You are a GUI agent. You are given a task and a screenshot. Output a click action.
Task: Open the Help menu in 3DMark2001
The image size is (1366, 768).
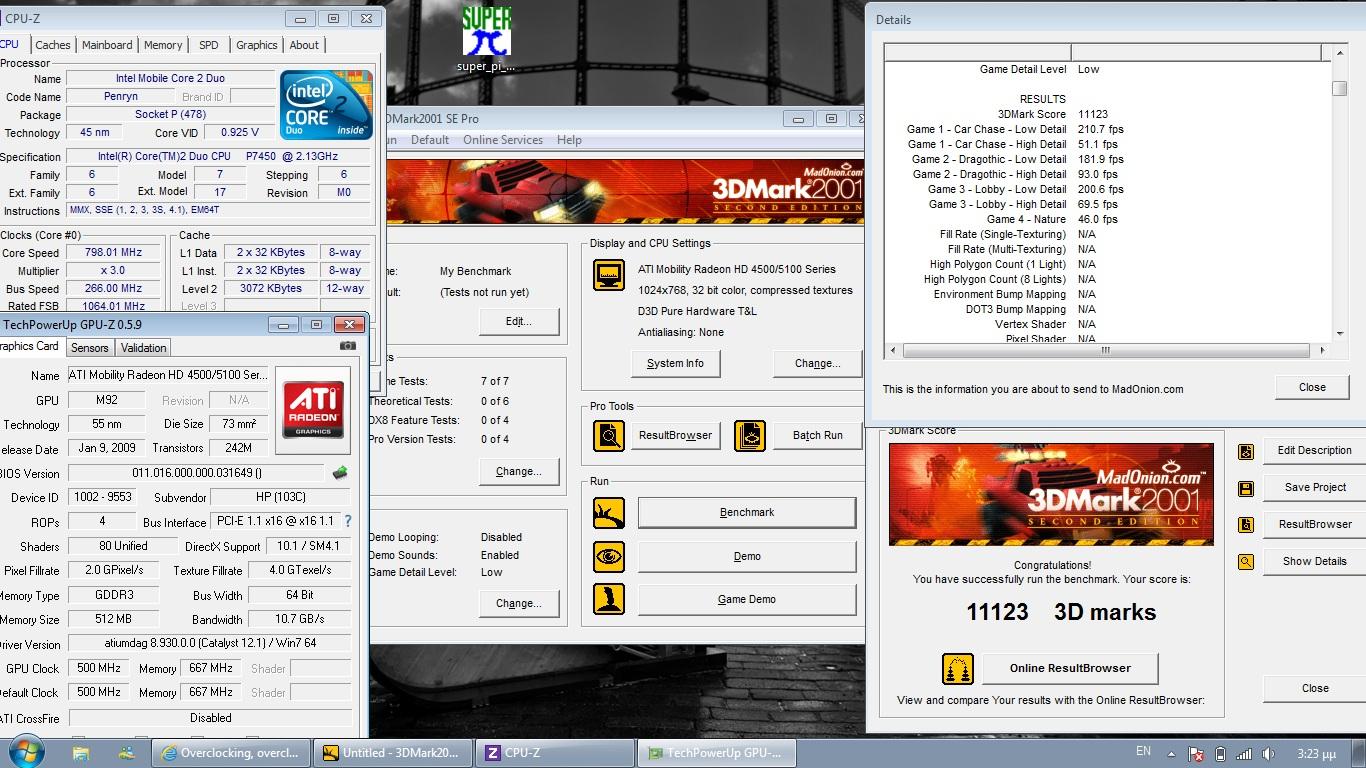pyautogui.click(x=569, y=140)
